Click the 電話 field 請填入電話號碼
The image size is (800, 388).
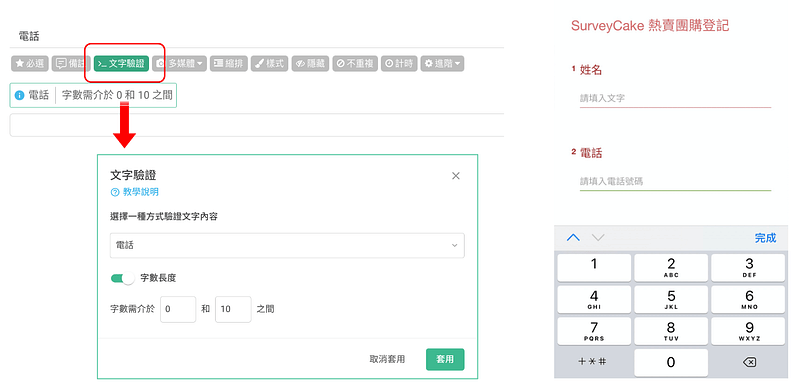click(675, 181)
